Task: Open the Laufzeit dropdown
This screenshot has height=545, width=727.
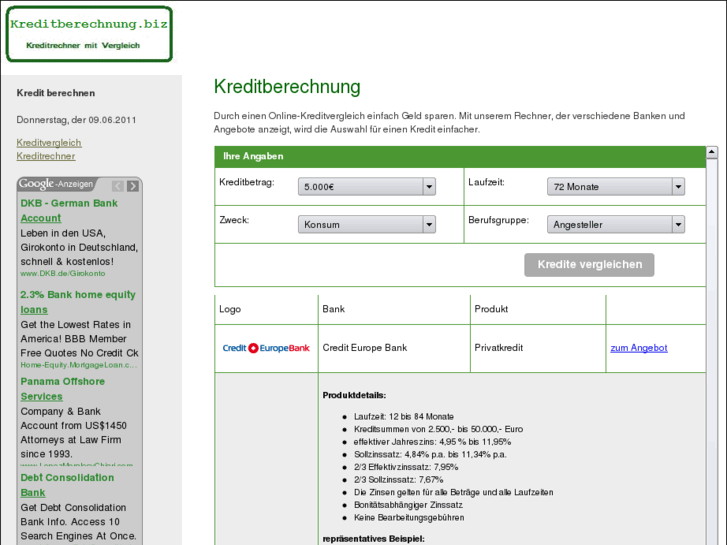Action: click(x=616, y=186)
